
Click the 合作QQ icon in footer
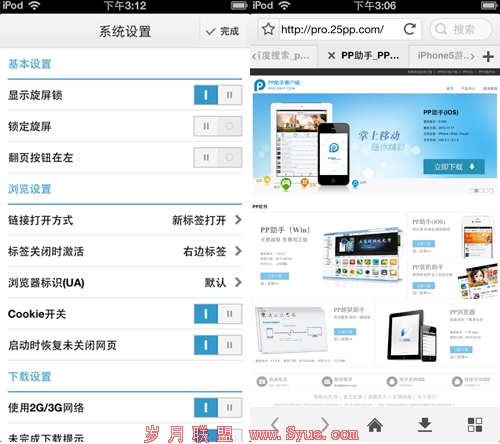point(457,381)
